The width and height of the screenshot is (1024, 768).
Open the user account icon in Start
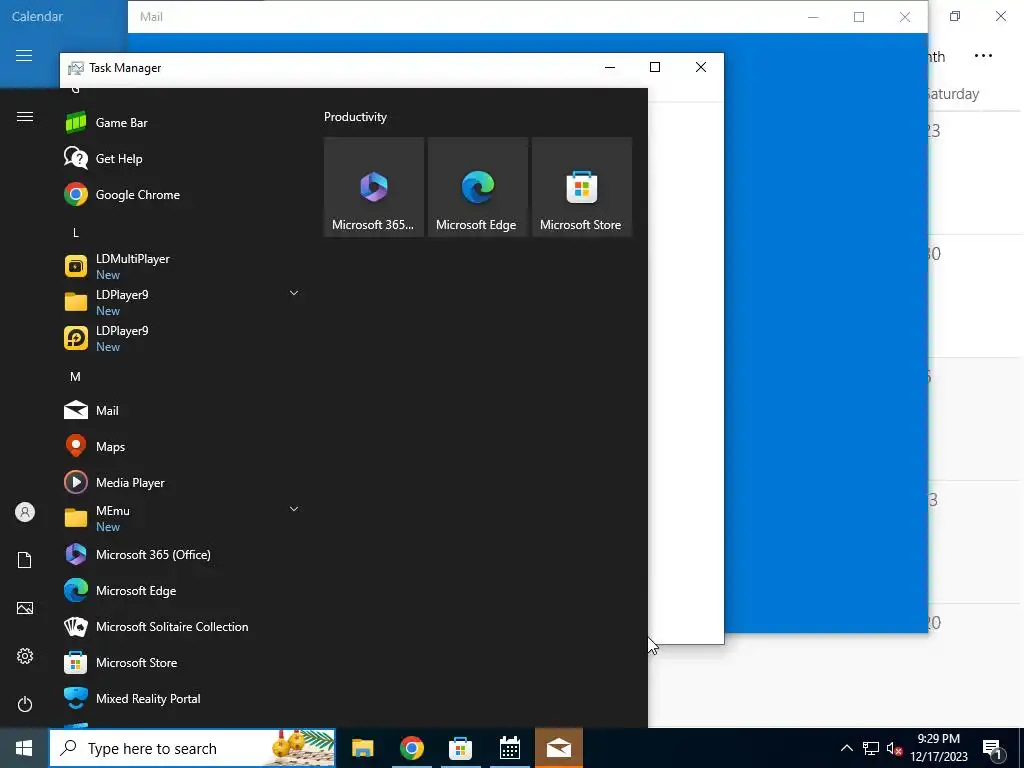(25, 512)
